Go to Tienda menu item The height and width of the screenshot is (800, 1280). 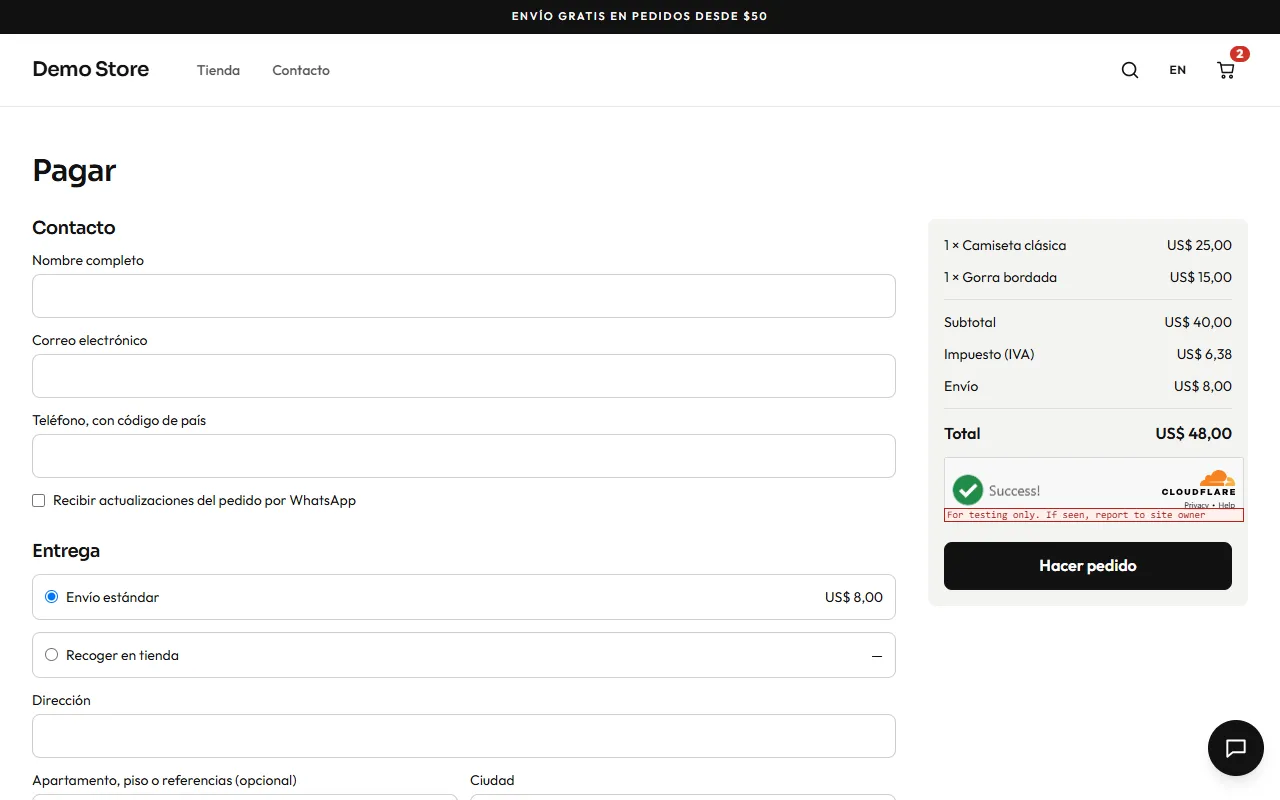[x=218, y=70]
